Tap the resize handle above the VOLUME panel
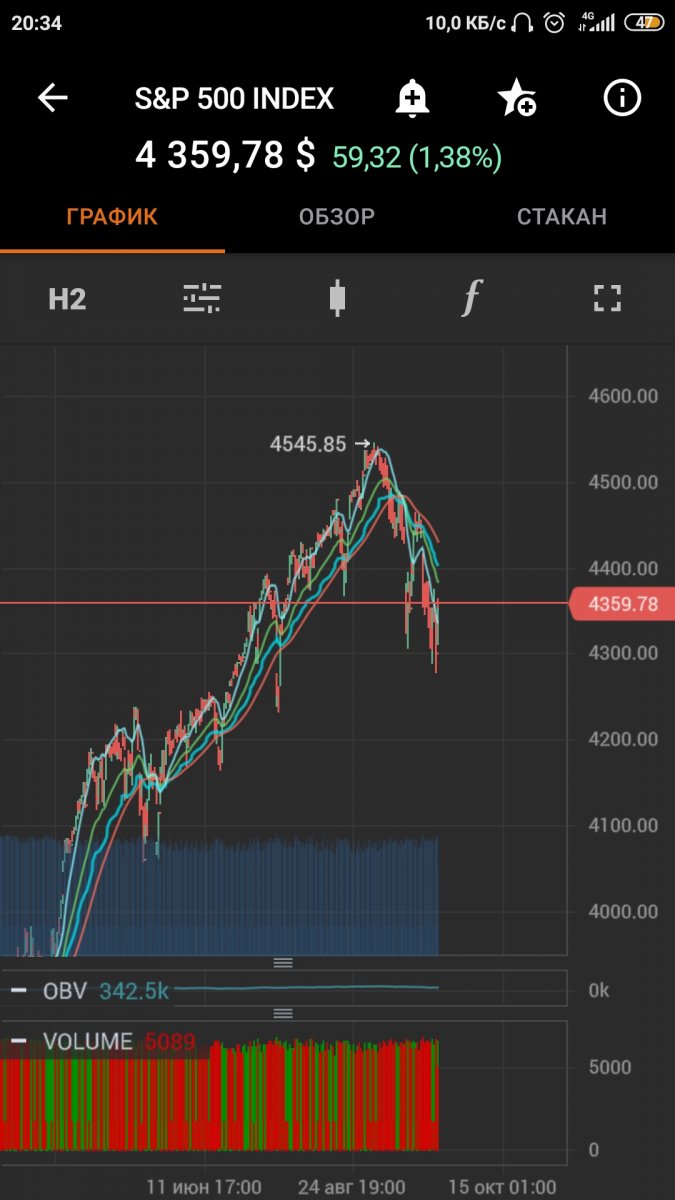Viewport: 675px width, 1200px height. tap(283, 1013)
